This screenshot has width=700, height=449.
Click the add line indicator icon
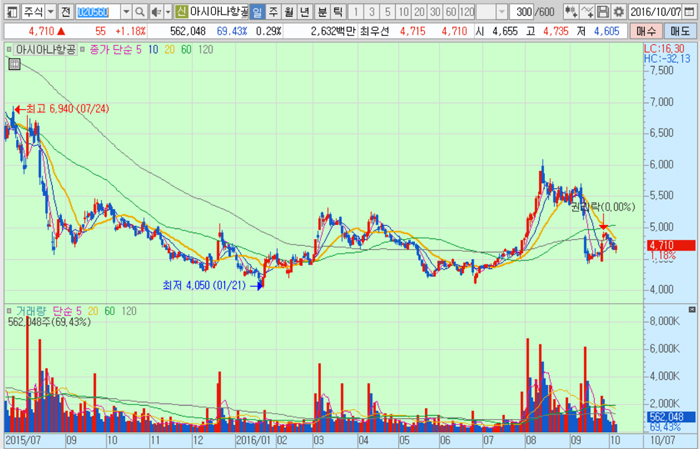pyautogui.click(x=587, y=12)
